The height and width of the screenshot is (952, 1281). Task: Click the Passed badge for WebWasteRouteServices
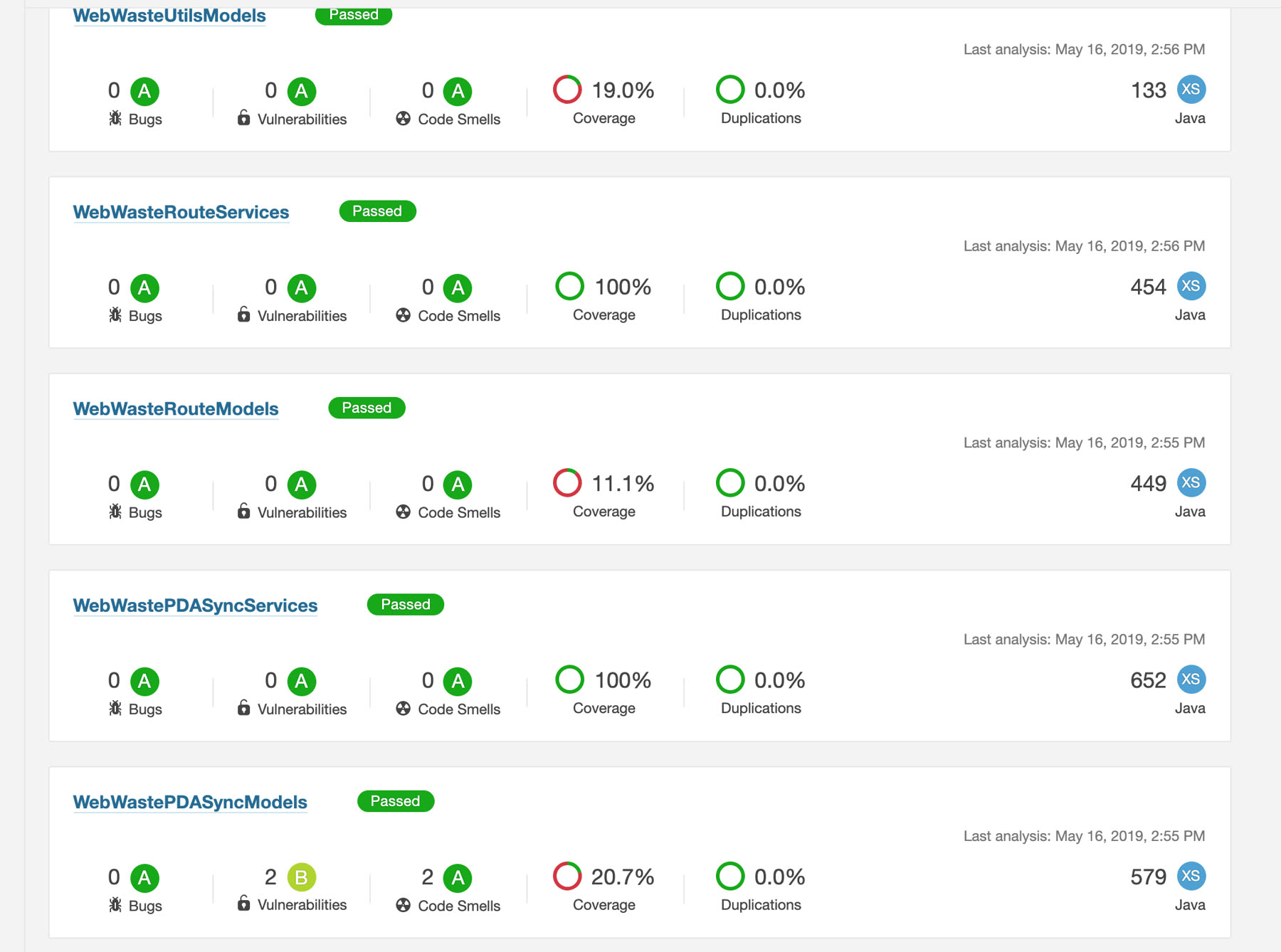pyautogui.click(x=378, y=211)
